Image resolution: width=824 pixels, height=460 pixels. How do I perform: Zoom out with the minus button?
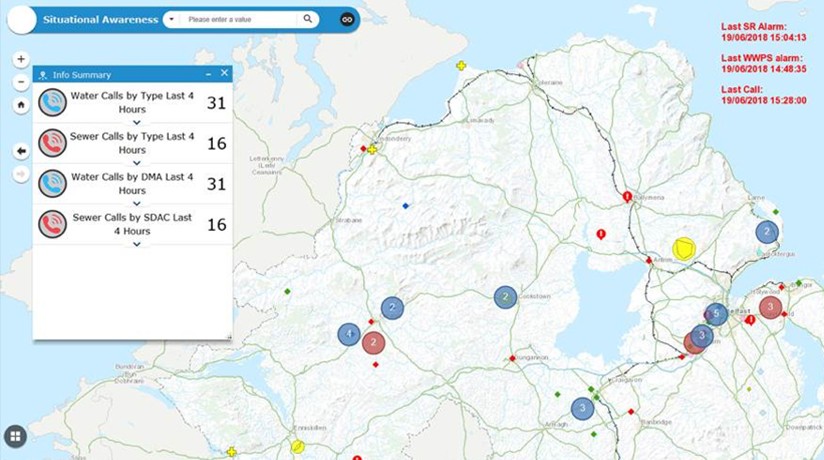(x=21, y=82)
